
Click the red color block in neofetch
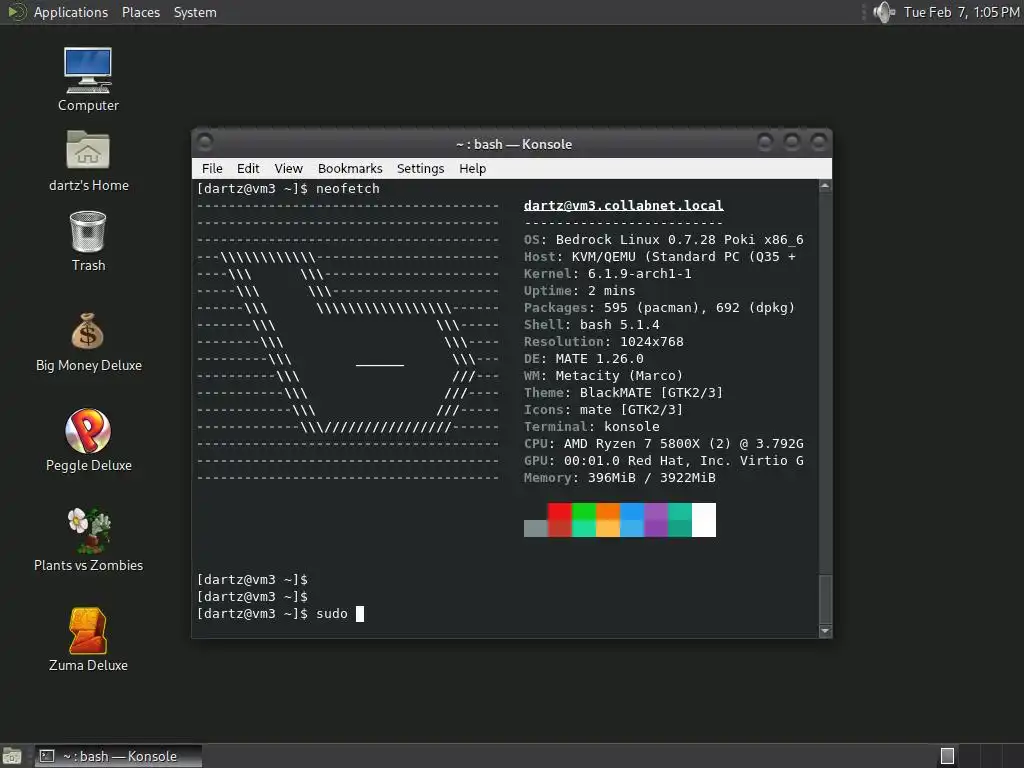pyautogui.click(x=560, y=520)
